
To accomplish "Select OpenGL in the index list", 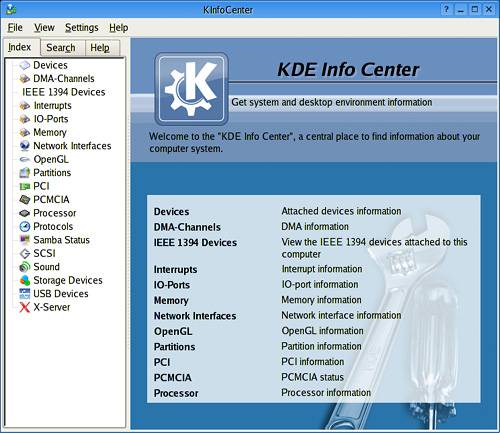I will coord(51,159).
